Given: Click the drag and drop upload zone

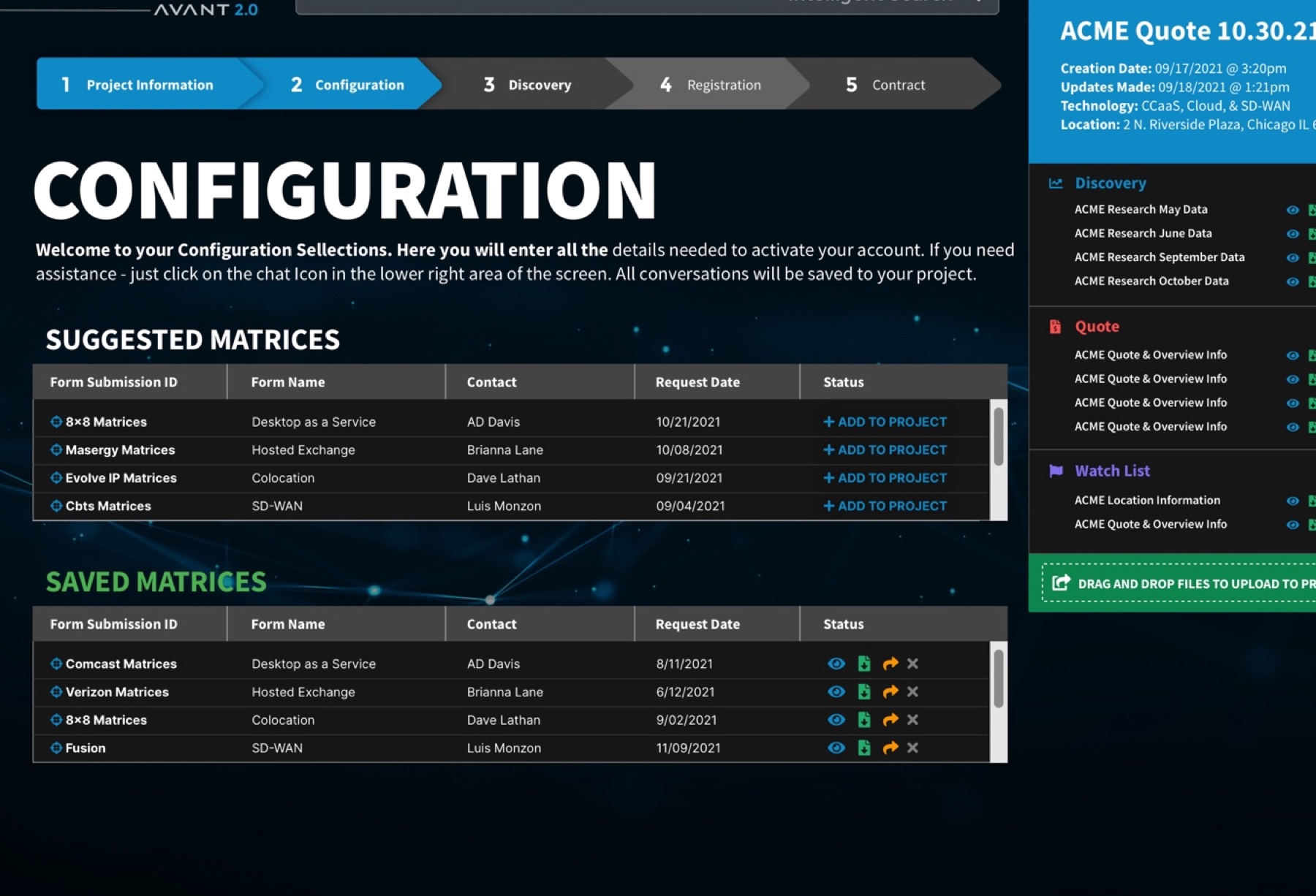Looking at the screenshot, I should pyautogui.click(x=1179, y=582).
